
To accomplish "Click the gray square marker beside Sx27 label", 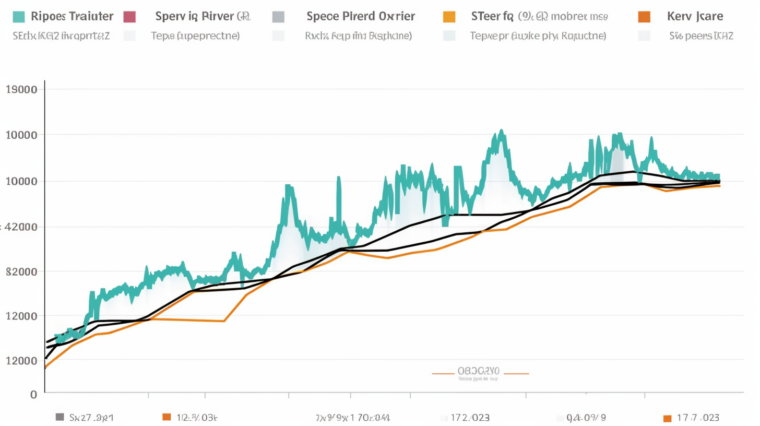I will click(x=61, y=417).
